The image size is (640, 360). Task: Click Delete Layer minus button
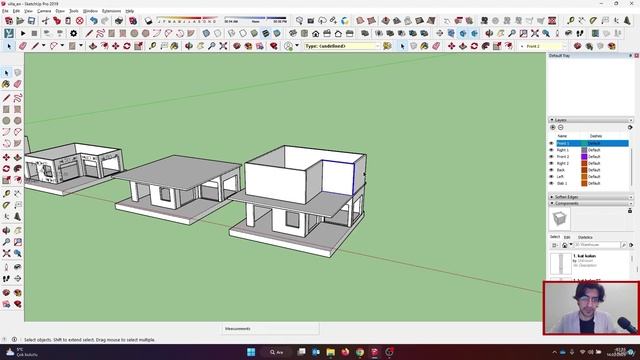coord(560,128)
